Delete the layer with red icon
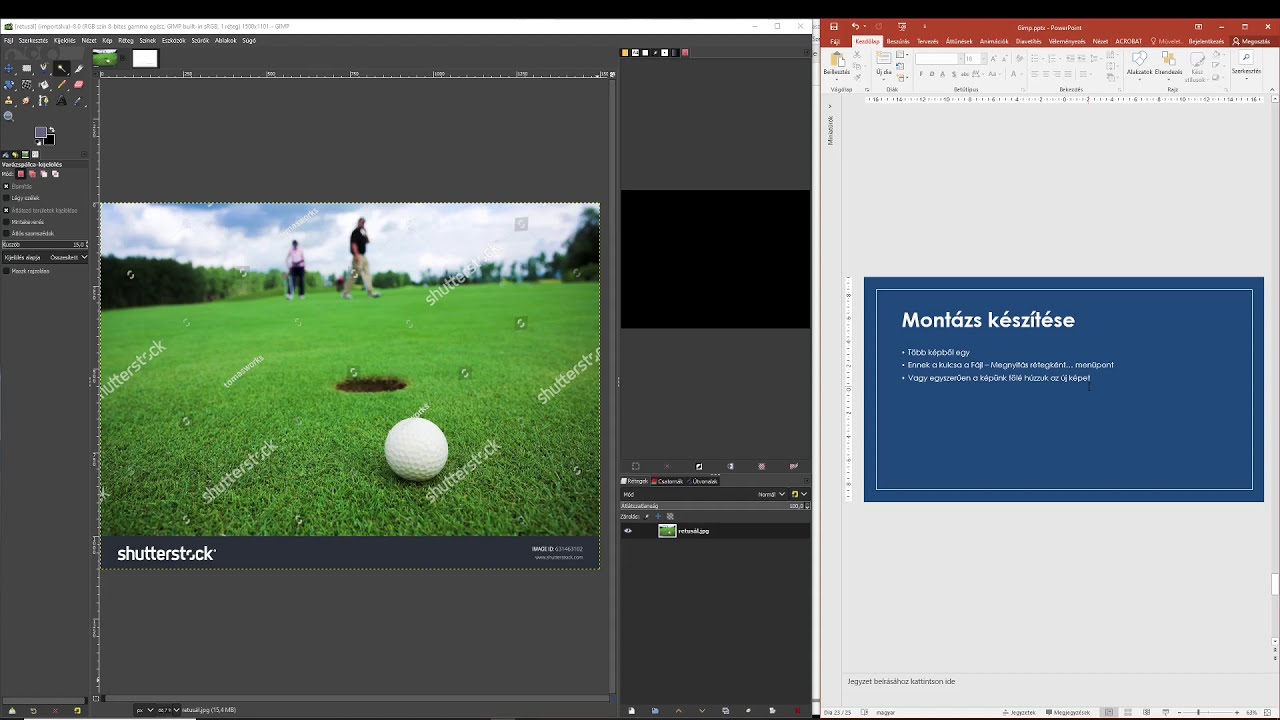Viewport: 1280px width, 720px height. (x=797, y=711)
